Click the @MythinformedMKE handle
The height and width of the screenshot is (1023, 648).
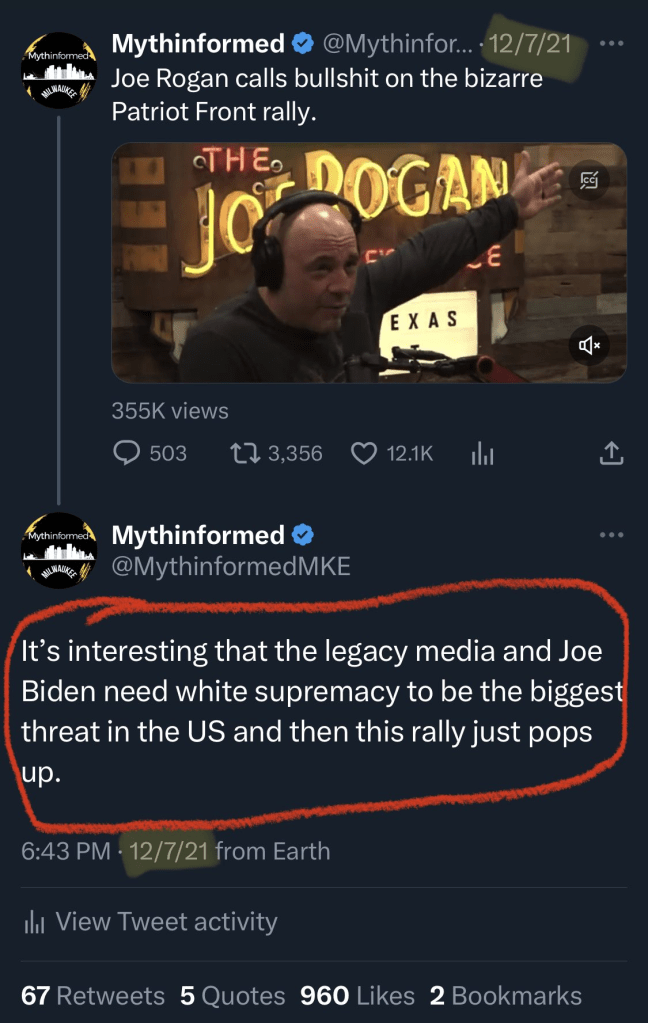(230, 566)
